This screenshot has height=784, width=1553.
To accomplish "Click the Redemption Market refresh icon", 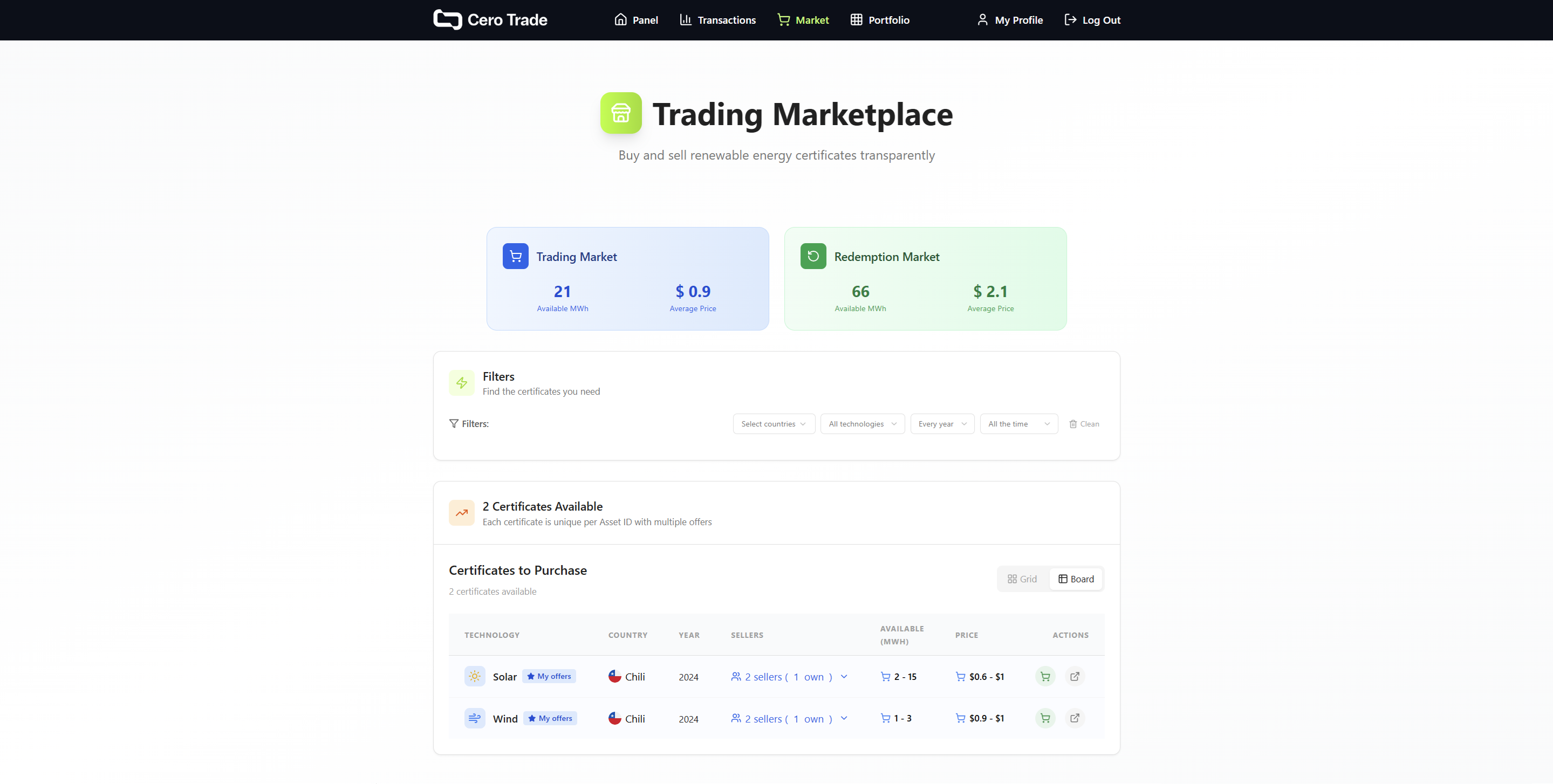I will click(813, 256).
